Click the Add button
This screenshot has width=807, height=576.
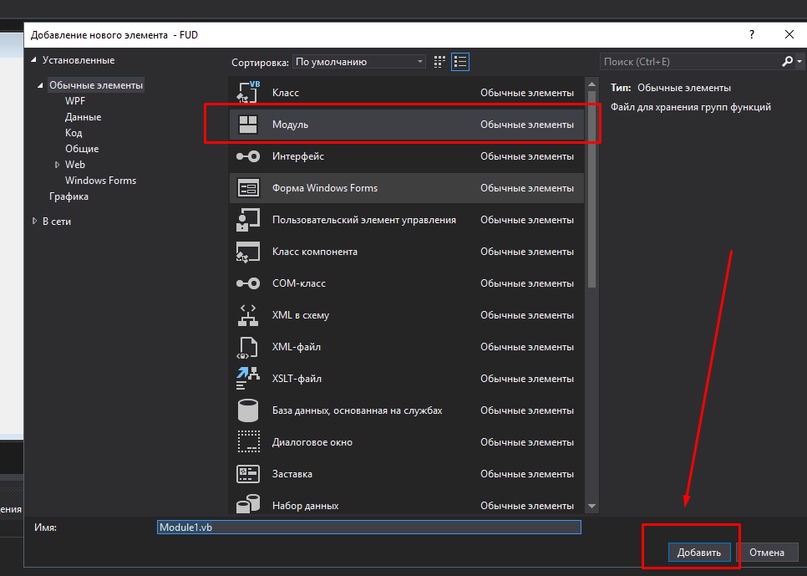point(698,552)
